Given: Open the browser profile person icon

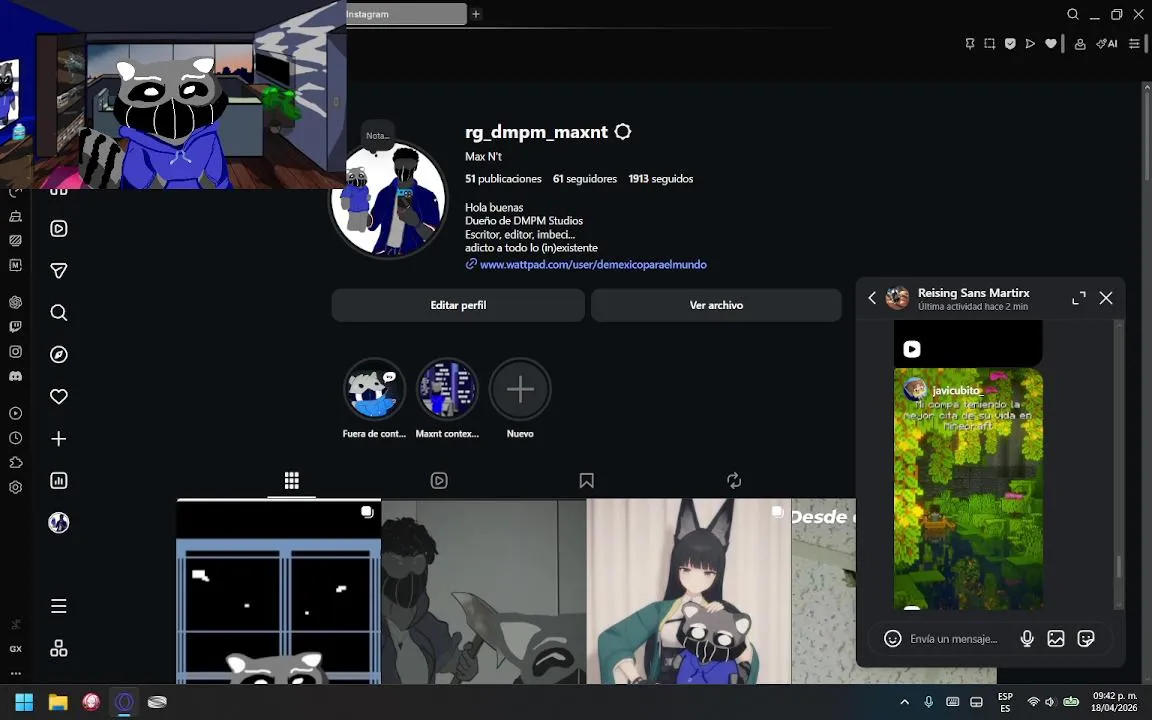Looking at the screenshot, I should tap(1080, 44).
